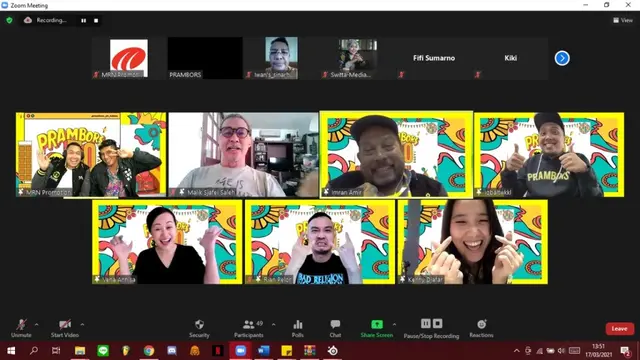Open Task View on taskbar
Viewport: 640px width, 360px height.
coord(56,351)
